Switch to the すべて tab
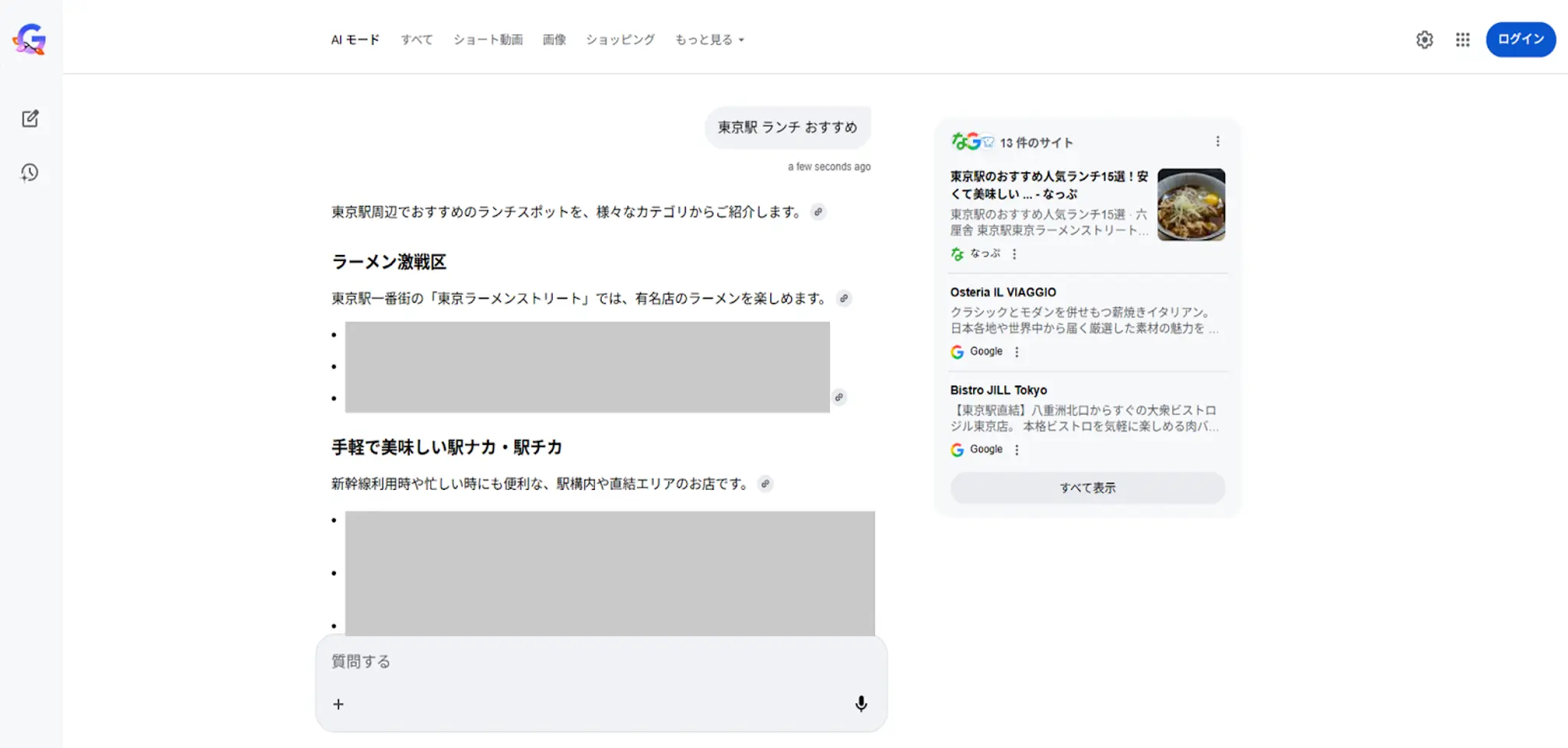 pos(416,39)
